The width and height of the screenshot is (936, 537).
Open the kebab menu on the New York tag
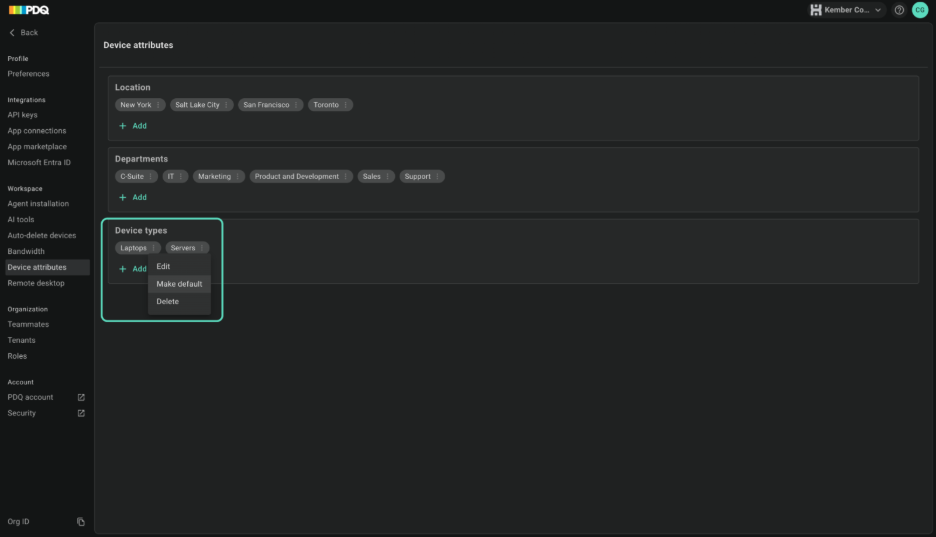[158, 105]
